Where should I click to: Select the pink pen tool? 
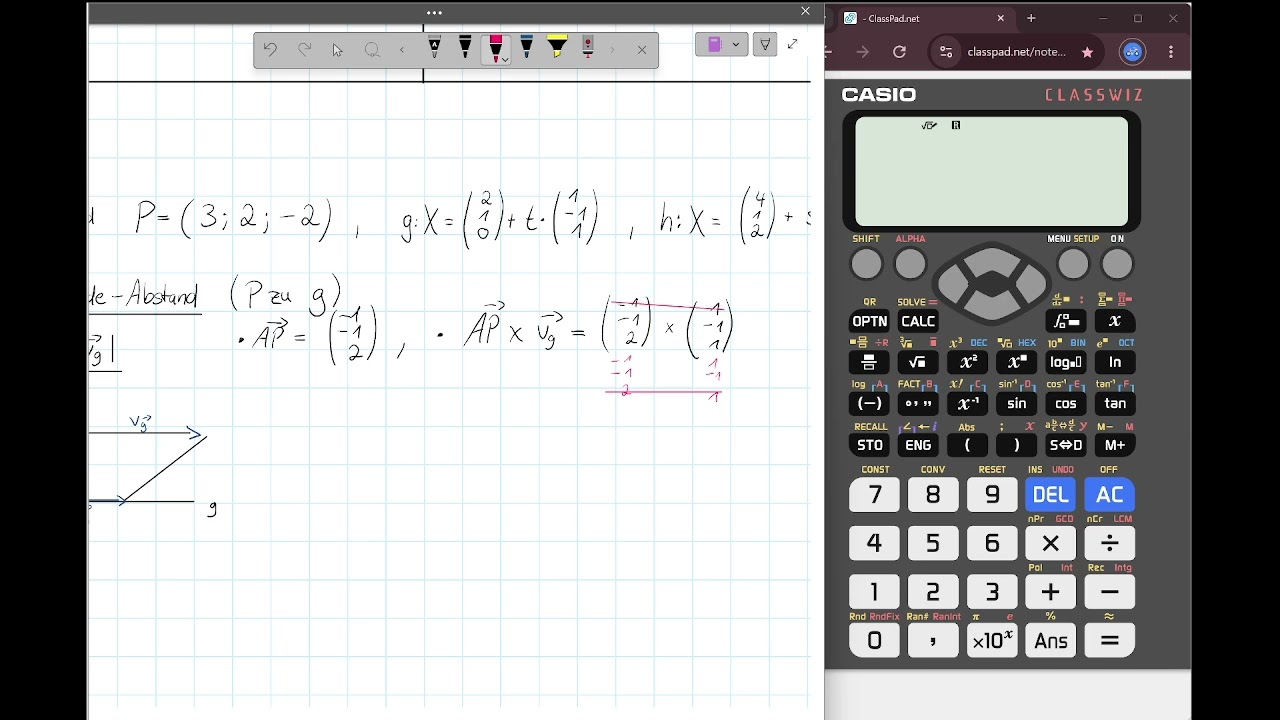pos(494,48)
